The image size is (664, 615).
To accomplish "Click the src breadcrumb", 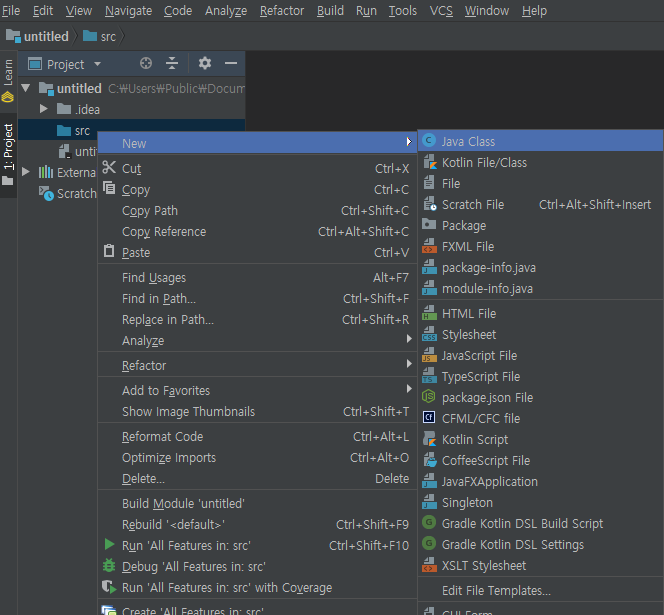I will point(100,36).
